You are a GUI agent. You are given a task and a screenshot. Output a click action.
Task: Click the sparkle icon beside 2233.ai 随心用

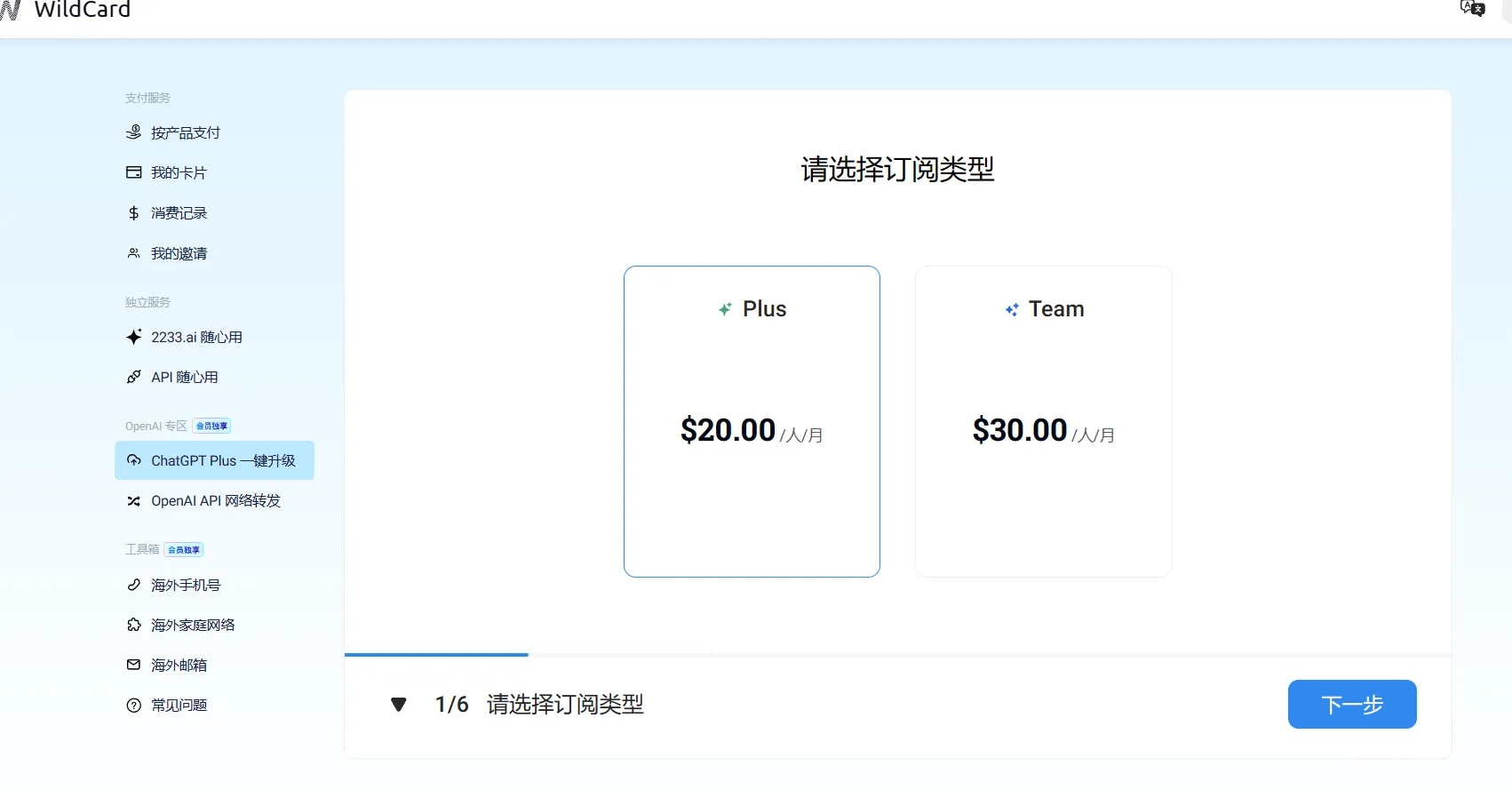133,337
